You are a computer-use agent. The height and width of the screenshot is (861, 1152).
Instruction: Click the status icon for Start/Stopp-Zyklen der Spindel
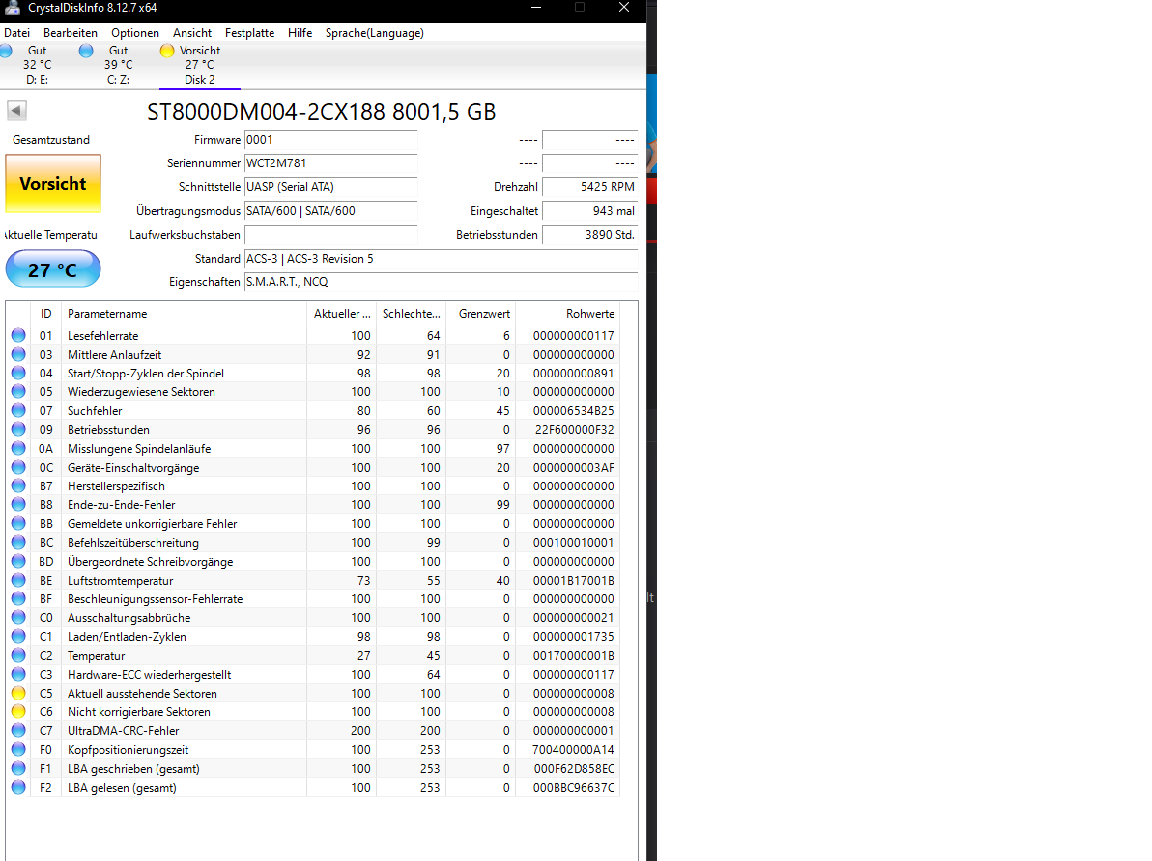click(18, 373)
